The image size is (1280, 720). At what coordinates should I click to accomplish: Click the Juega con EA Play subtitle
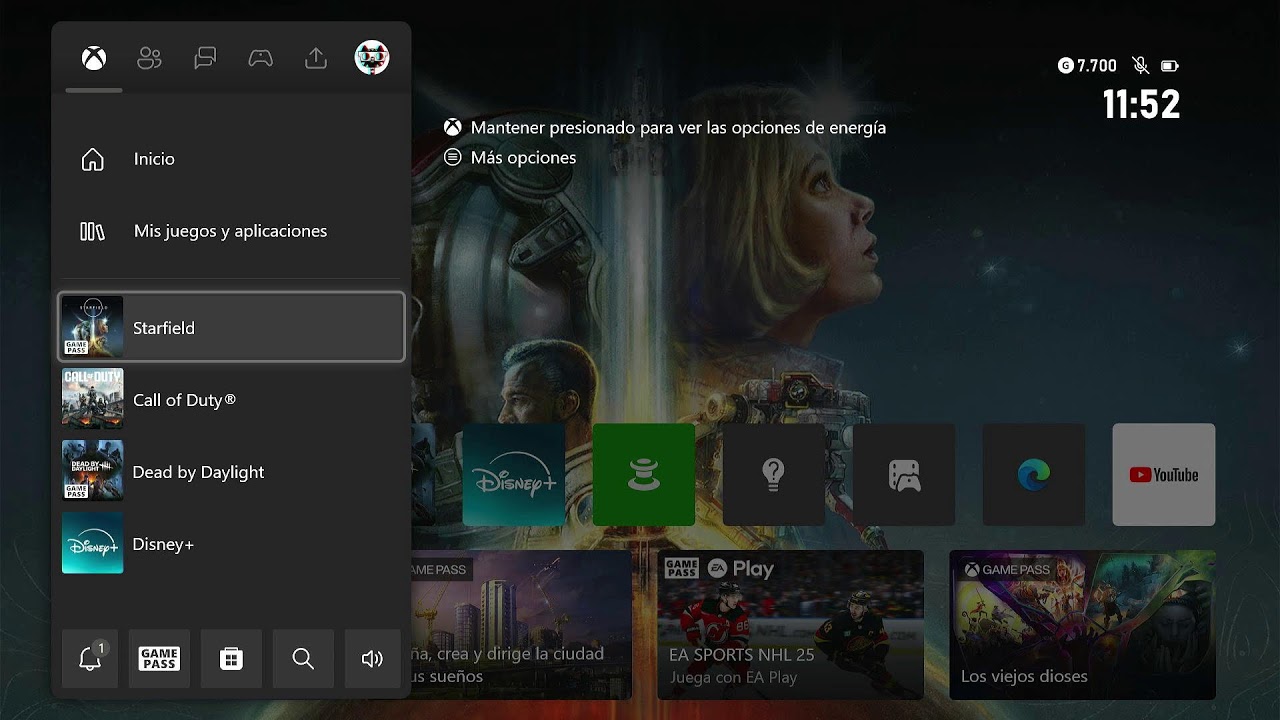pos(733,677)
